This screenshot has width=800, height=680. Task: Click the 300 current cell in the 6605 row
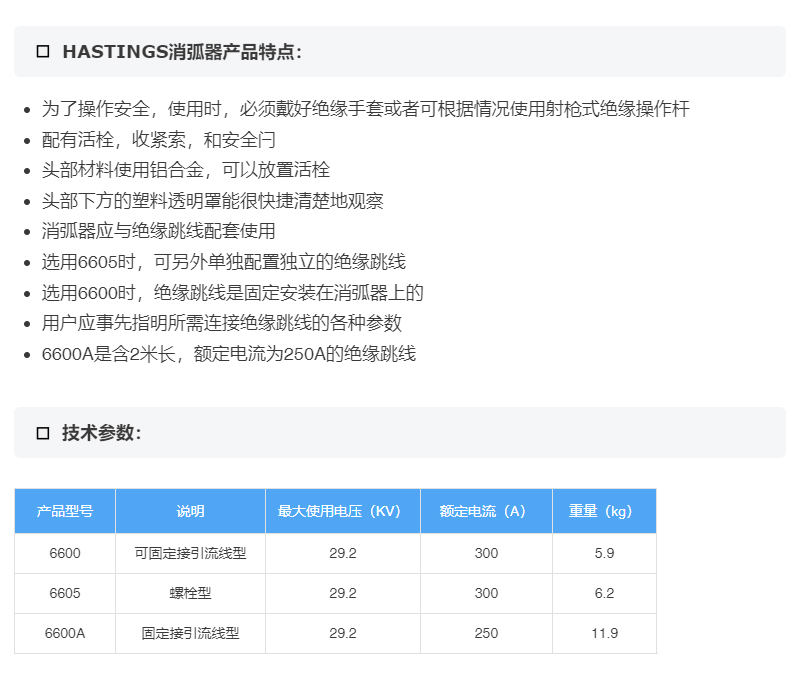486,593
